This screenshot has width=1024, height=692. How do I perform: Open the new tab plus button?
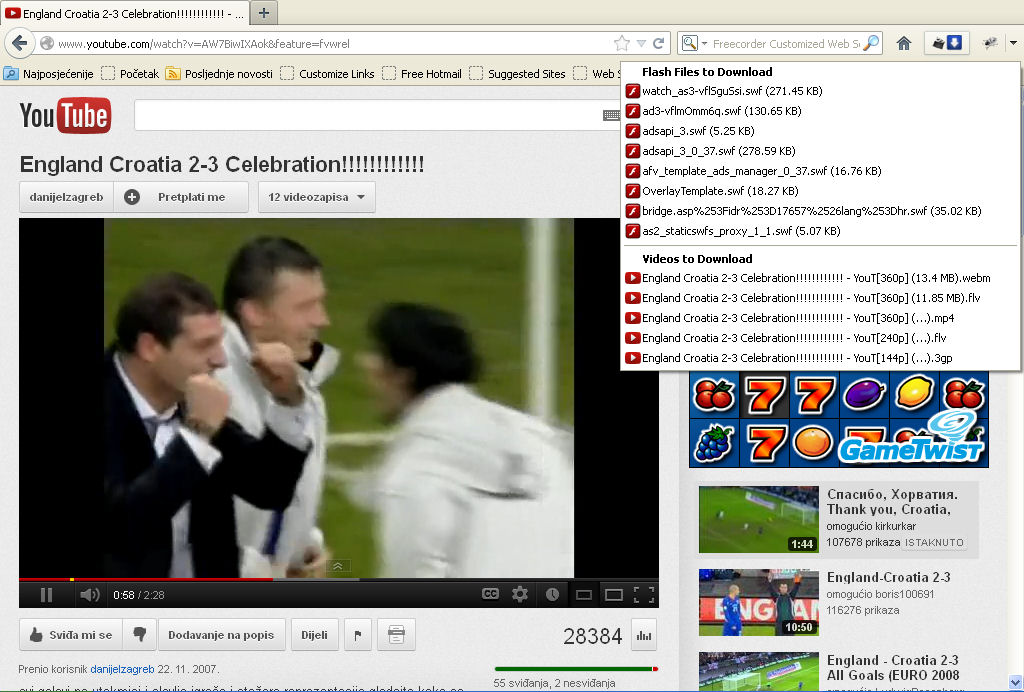tap(264, 13)
